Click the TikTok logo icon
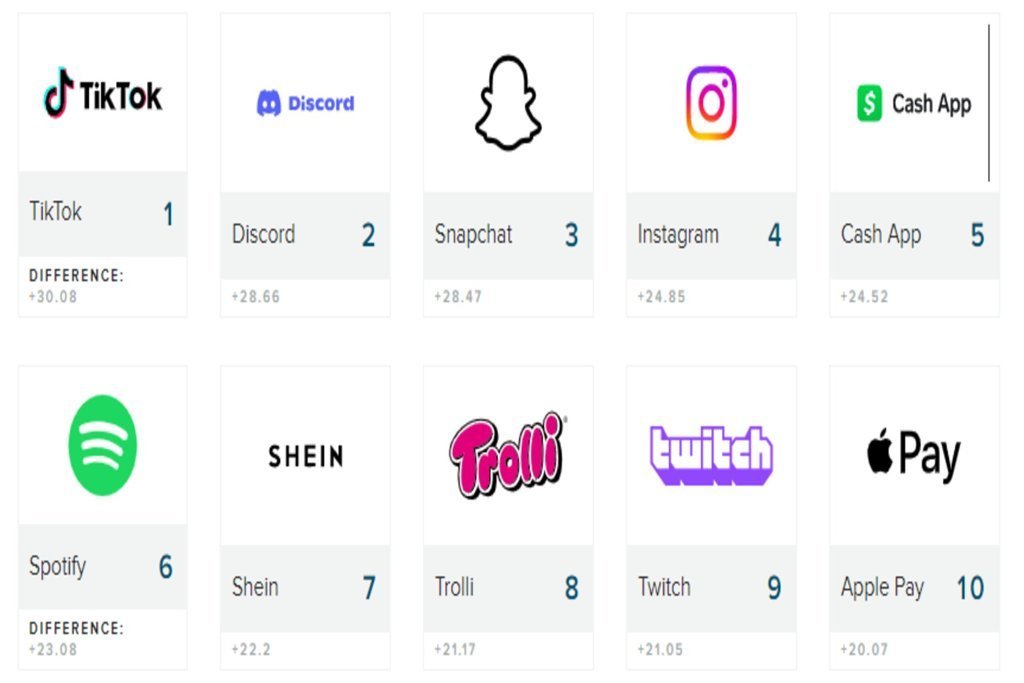Image resolution: width=1024 pixels, height=683 pixels. click(102, 94)
